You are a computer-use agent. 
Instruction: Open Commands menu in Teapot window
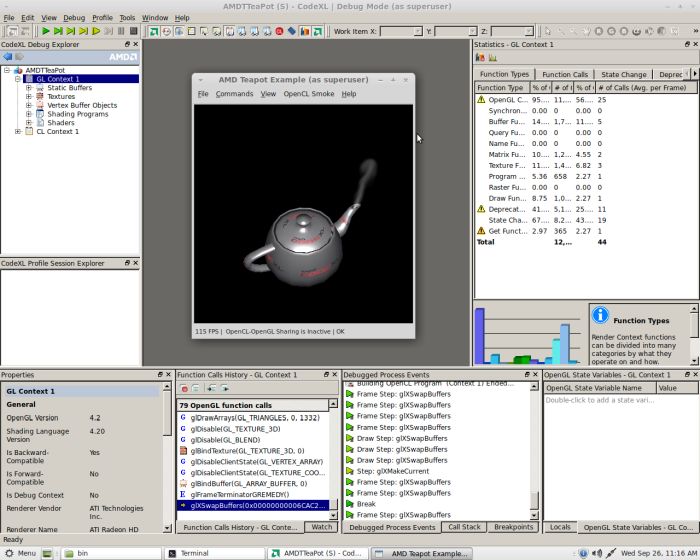coord(234,94)
